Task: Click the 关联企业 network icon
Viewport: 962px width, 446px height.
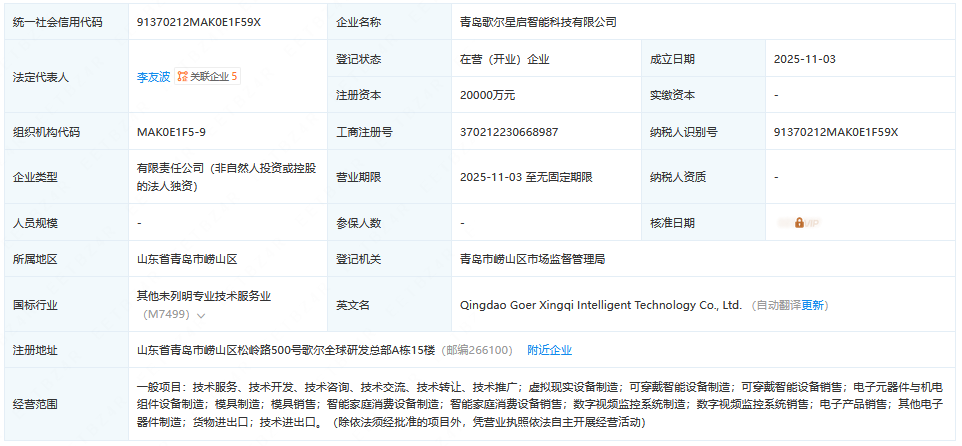Action: pos(182,77)
